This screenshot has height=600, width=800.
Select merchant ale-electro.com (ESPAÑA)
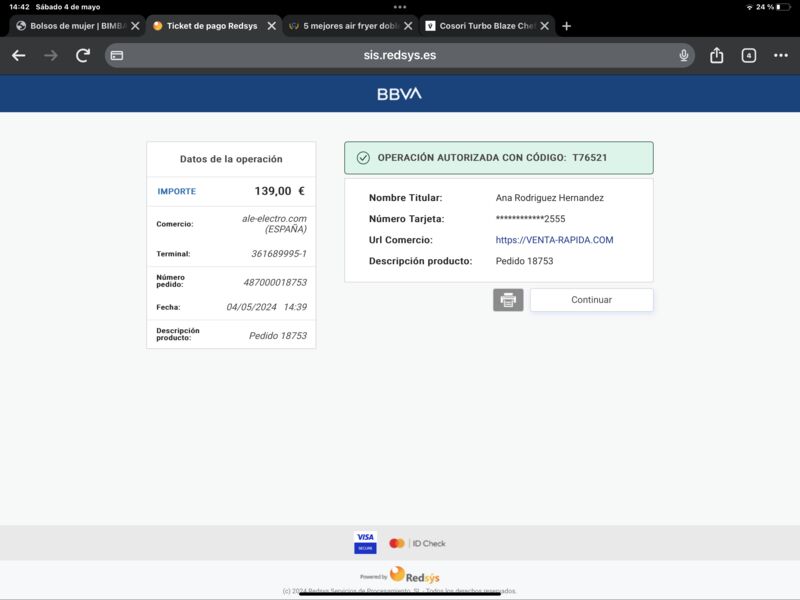coord(274,223)
